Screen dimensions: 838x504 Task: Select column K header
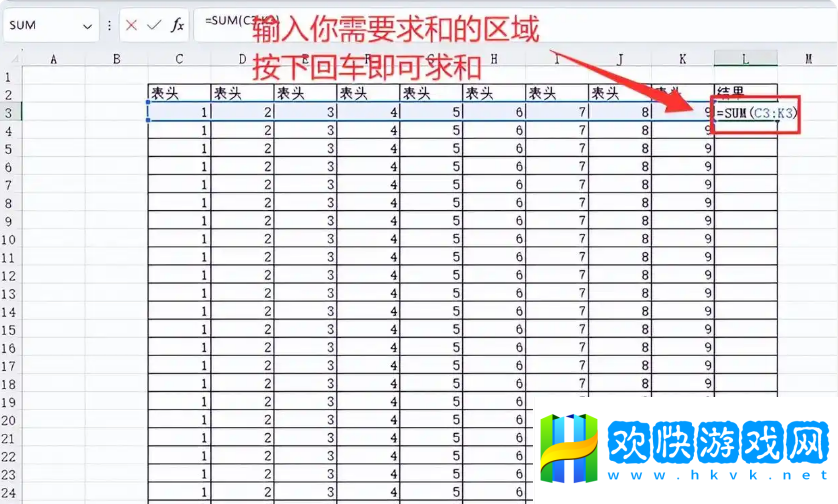tap(682, 59)
